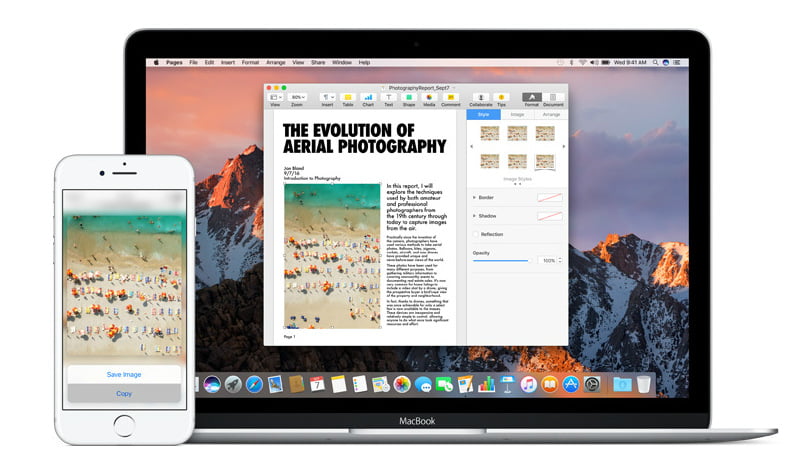The width and height of the screenshot is (800, 460).
Task: Open the Zoom percentage dropdown
Action: [x=297, y=98]
